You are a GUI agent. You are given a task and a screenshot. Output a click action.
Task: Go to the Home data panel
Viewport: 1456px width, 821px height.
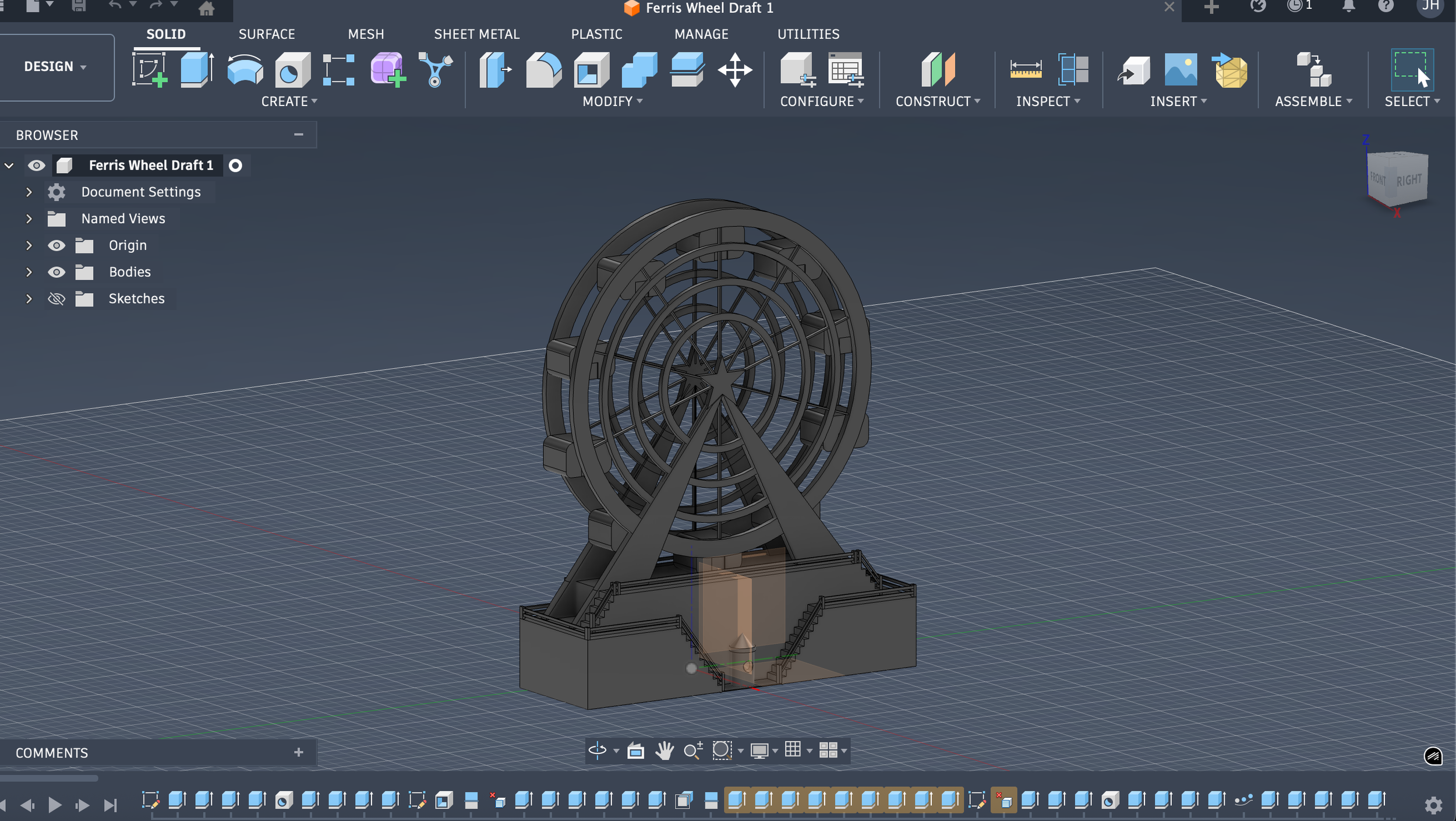(x=206, y=8)
